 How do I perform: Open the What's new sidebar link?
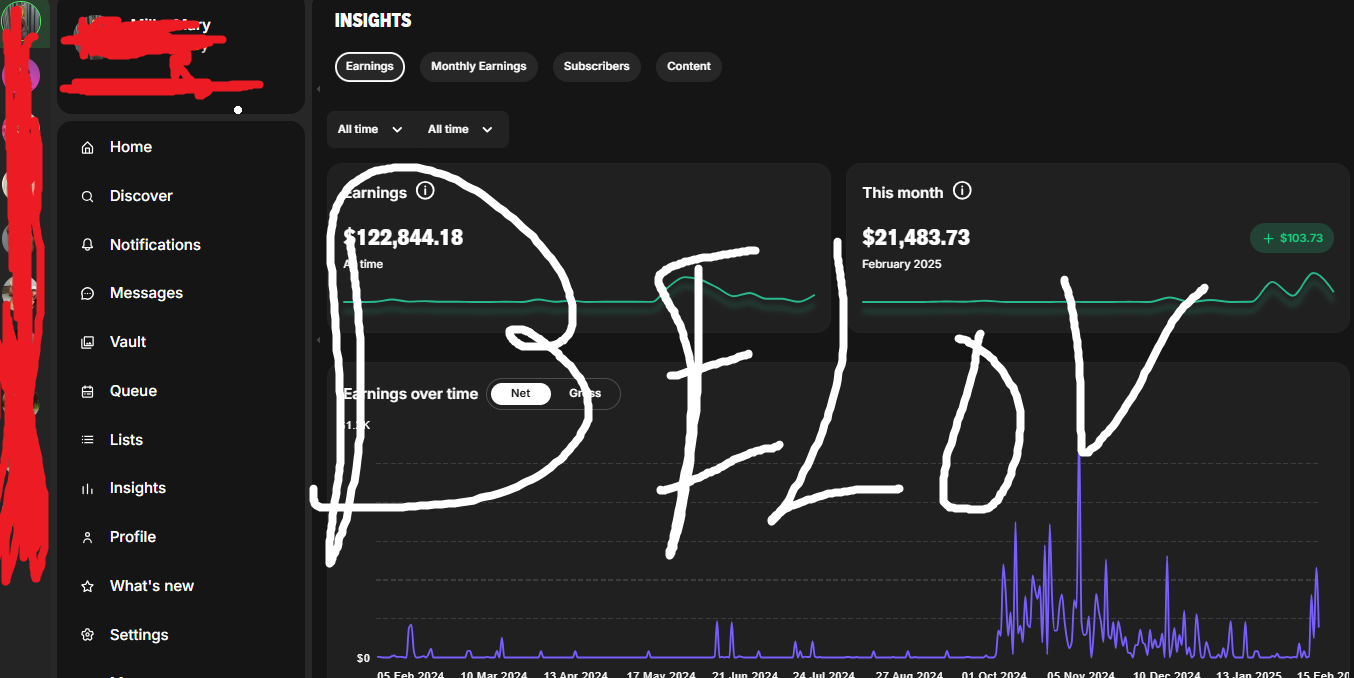[151, 586]
